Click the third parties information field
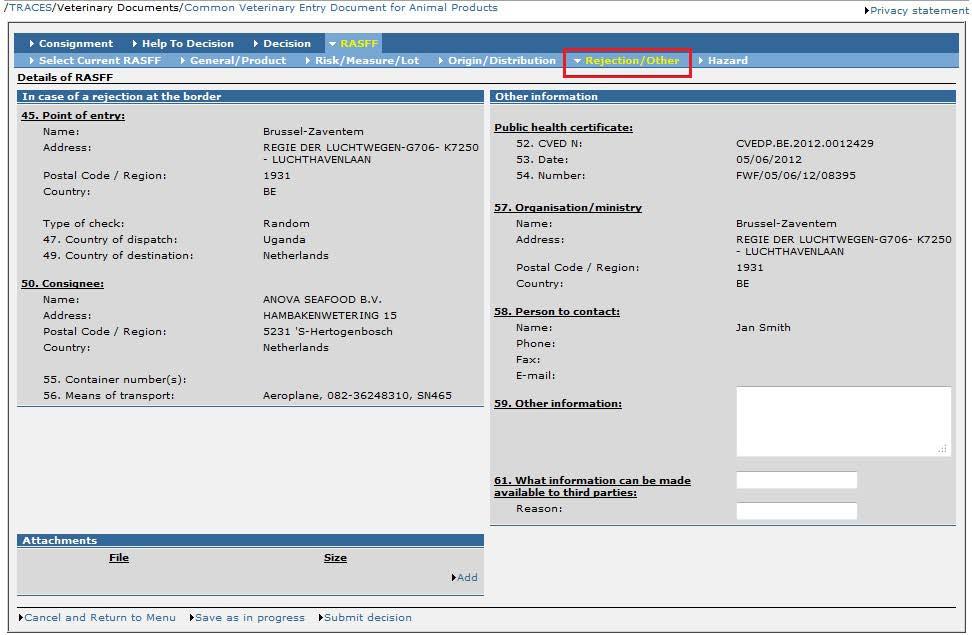 [797, 480]
